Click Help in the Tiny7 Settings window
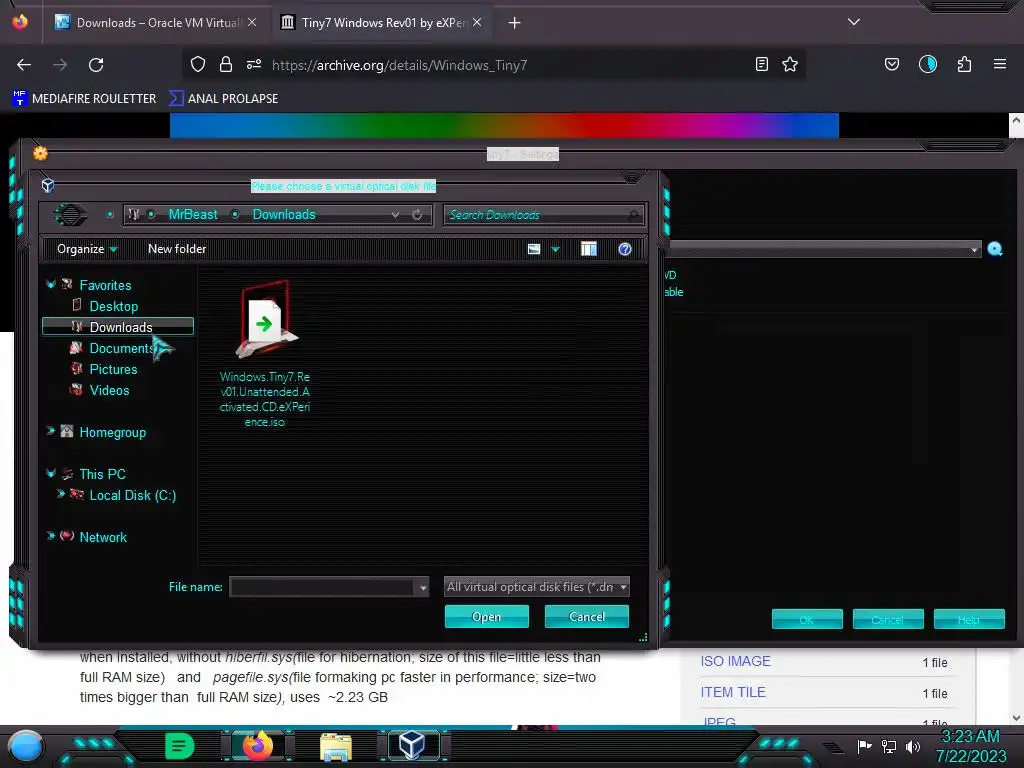Image resolution: width=1024 pixels, height=768 pixels. point(969,619)
